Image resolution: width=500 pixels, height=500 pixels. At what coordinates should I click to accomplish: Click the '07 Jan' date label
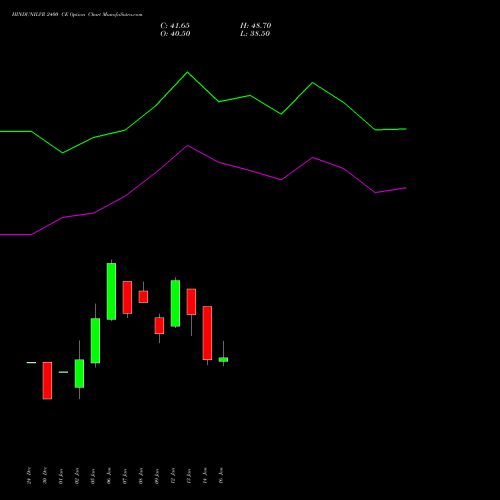125,476
